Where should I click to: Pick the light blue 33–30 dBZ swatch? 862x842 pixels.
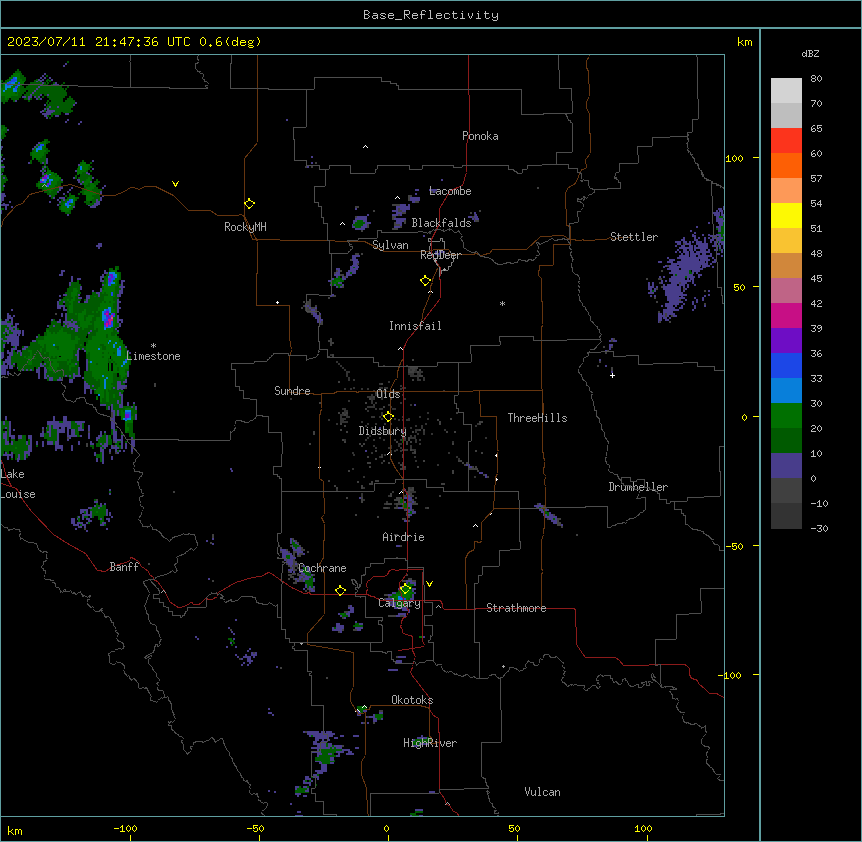coord(786,390)
